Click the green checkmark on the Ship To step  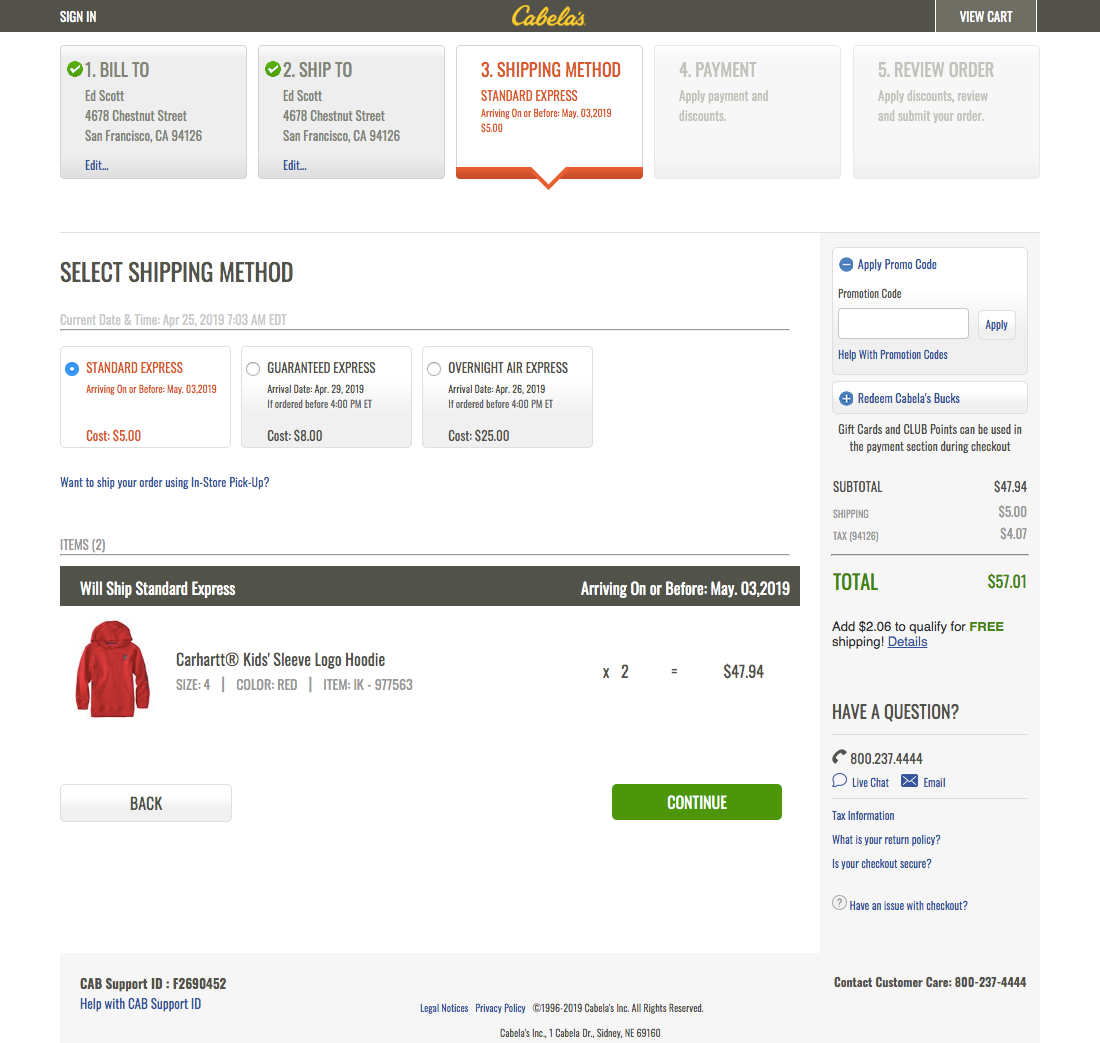point(272,69)
